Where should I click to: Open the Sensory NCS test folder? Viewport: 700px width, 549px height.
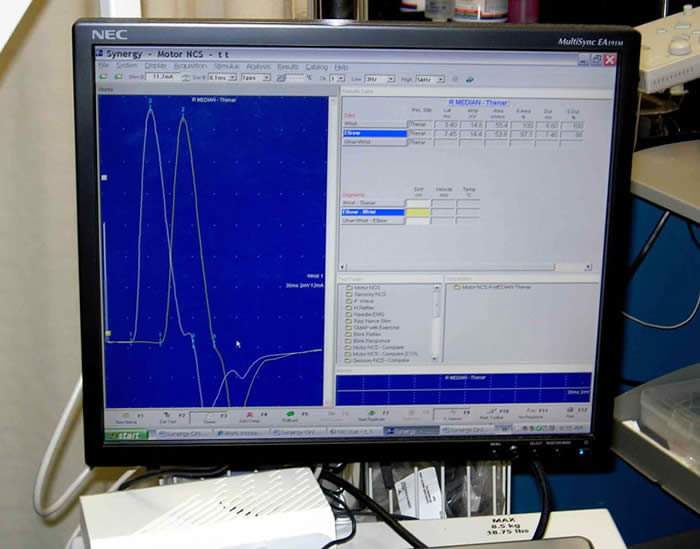(x=366, y=294)
